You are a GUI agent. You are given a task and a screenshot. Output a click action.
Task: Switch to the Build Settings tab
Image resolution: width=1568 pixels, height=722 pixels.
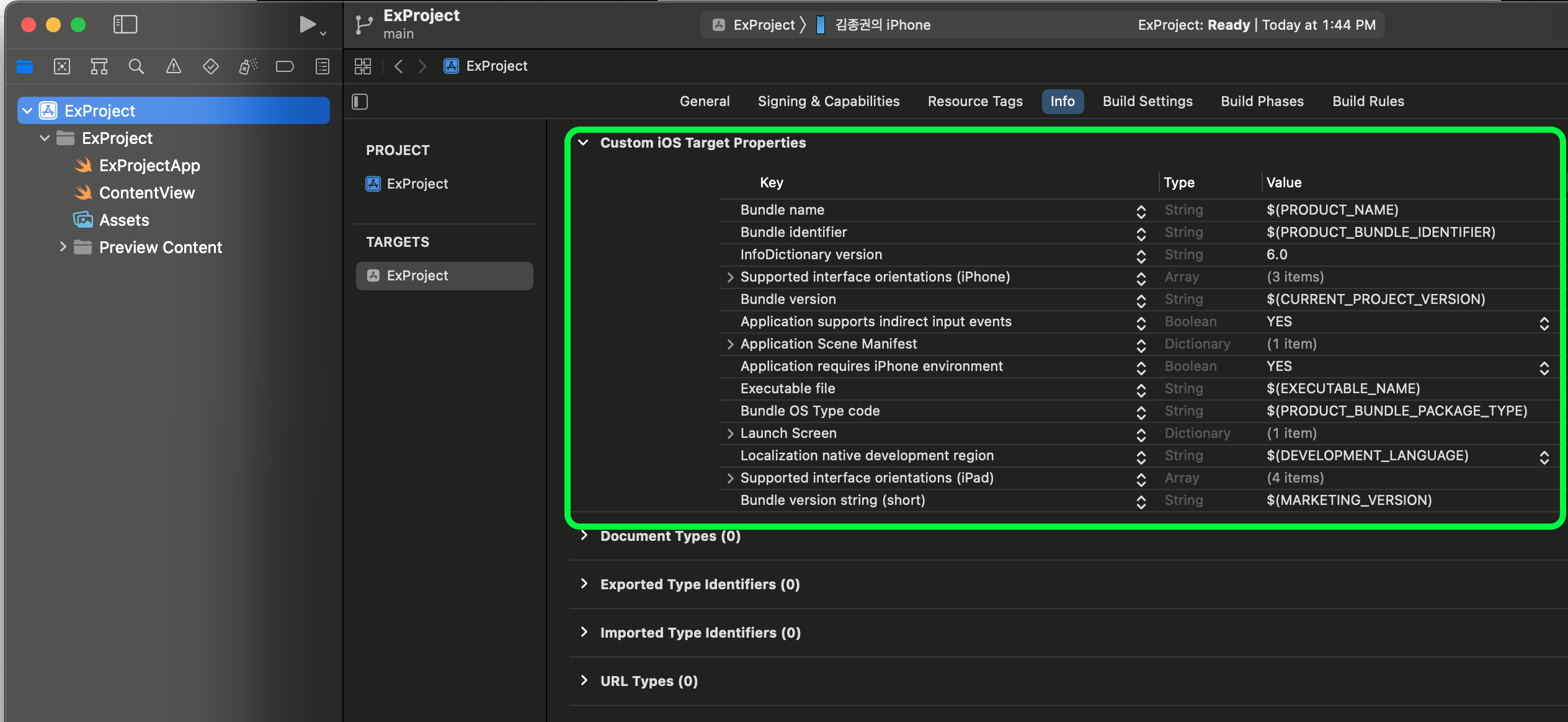click(x=1147, y=102)
